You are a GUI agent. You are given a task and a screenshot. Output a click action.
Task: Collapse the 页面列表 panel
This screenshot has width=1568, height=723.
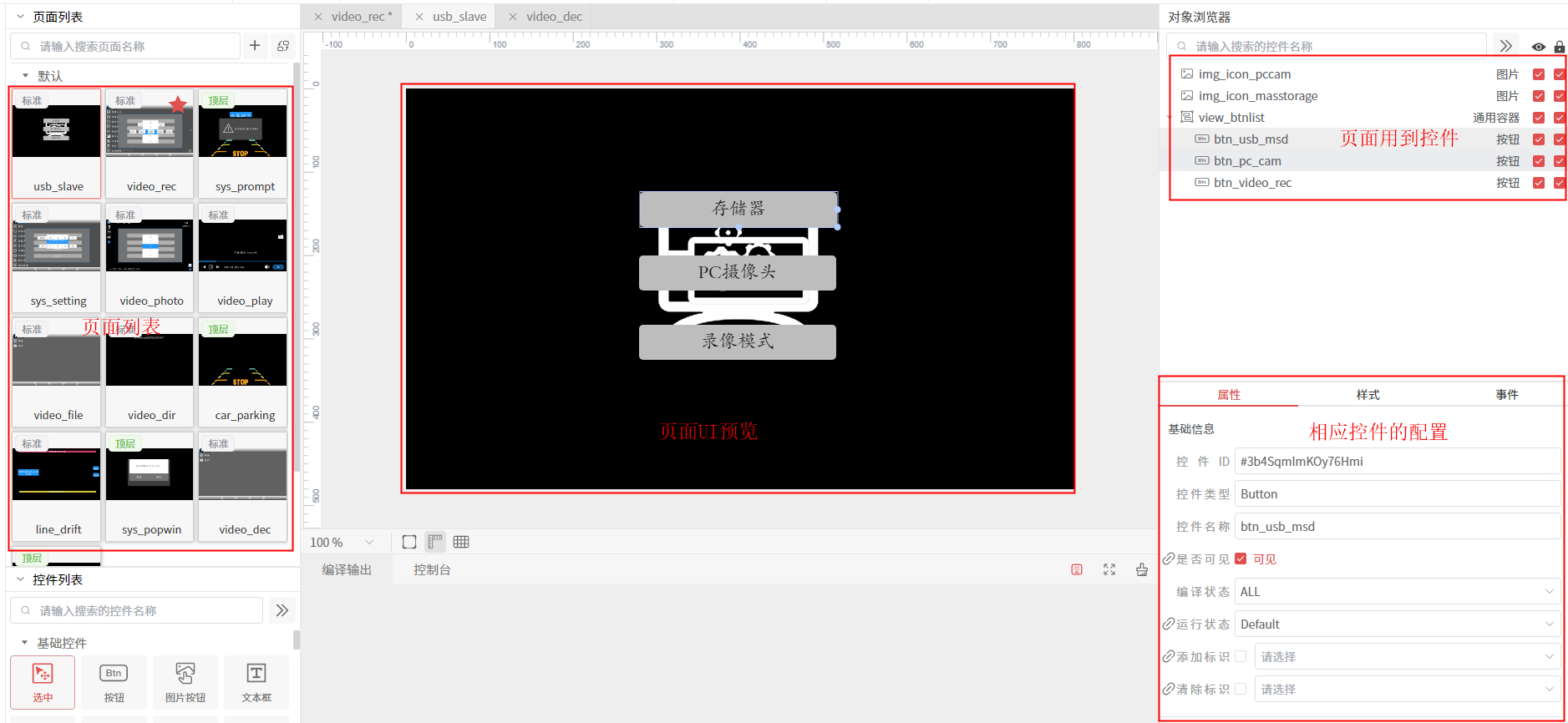[21, 17]
